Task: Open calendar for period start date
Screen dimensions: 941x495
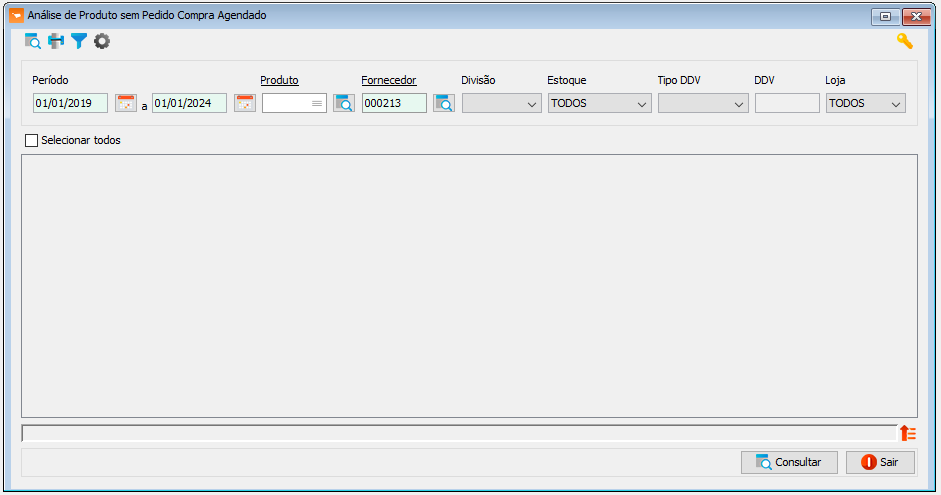Action: pyautogui.click(x=126, y=103)
